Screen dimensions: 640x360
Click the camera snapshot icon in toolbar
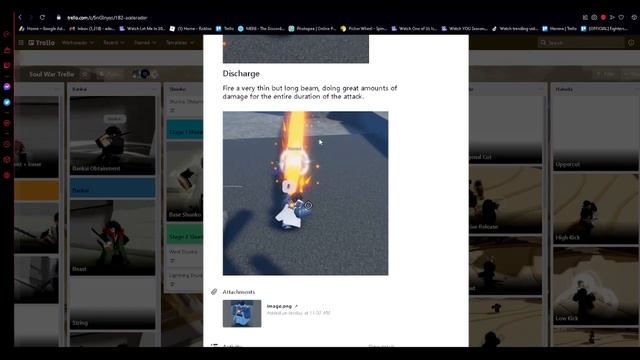coord(594,18)
